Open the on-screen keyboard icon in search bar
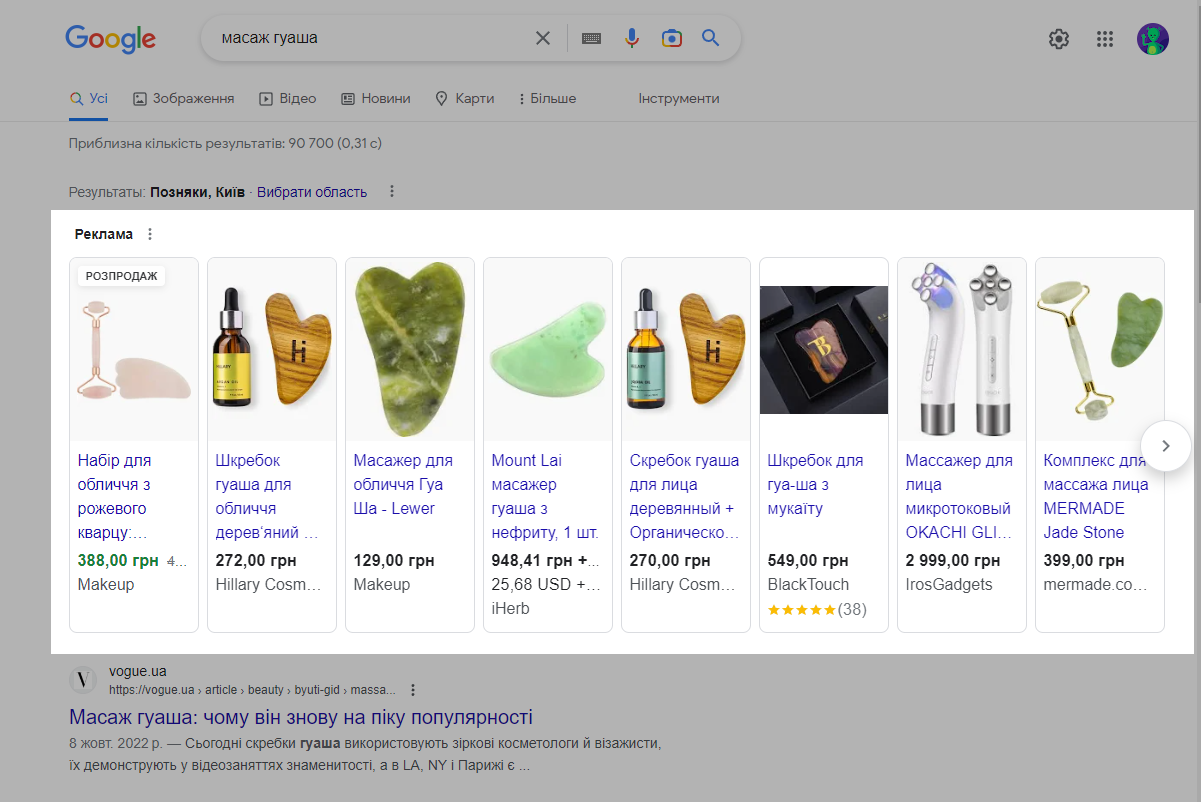The height and width of the screenshot is (802, 1201). coord(591,38)
